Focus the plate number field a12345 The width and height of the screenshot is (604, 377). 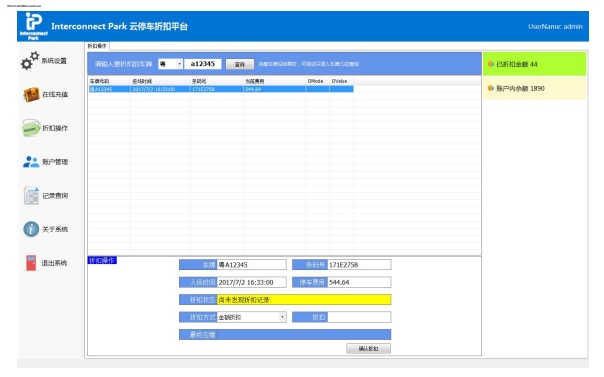pos(203,64)
